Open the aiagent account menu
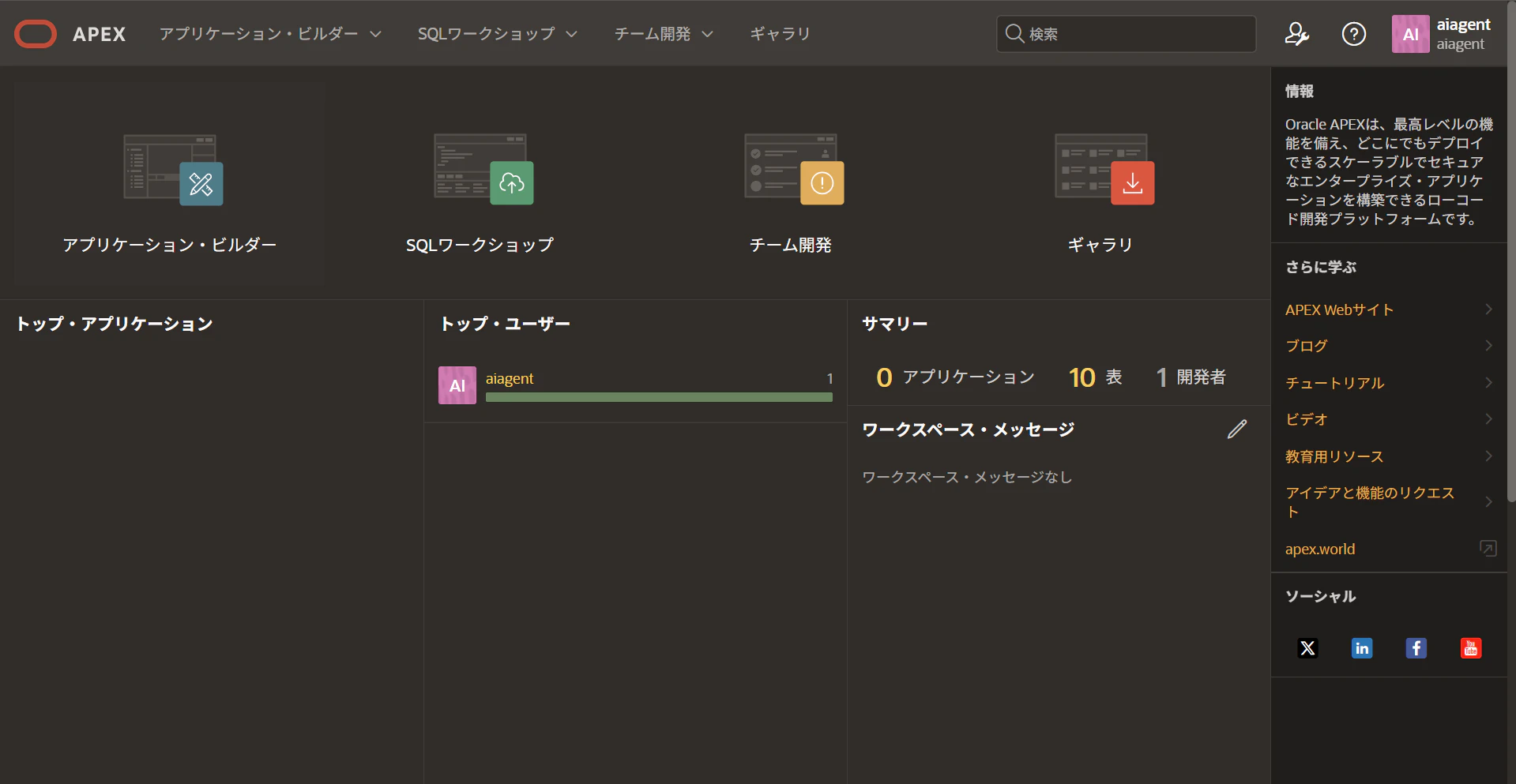 [x=1442, y=34]
